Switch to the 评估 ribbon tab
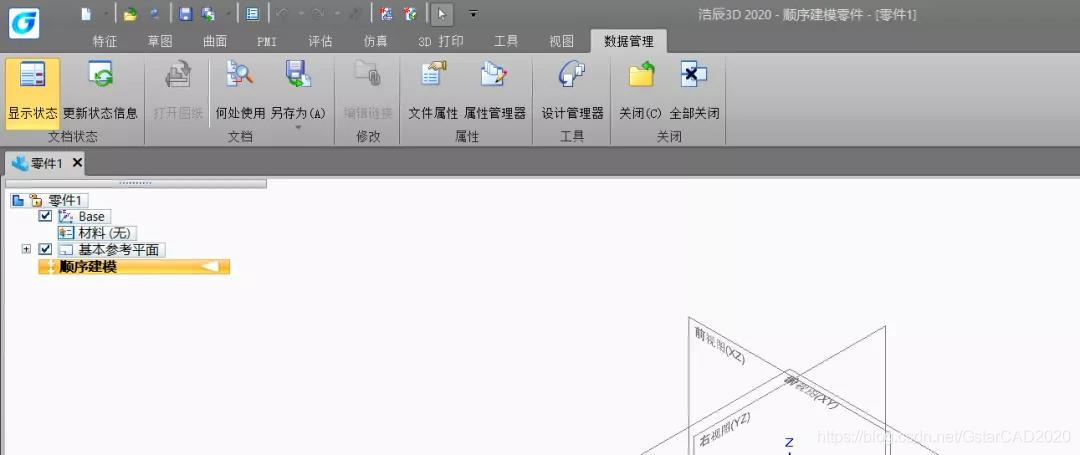1080x455 pixels. click(x=320, y=41)
